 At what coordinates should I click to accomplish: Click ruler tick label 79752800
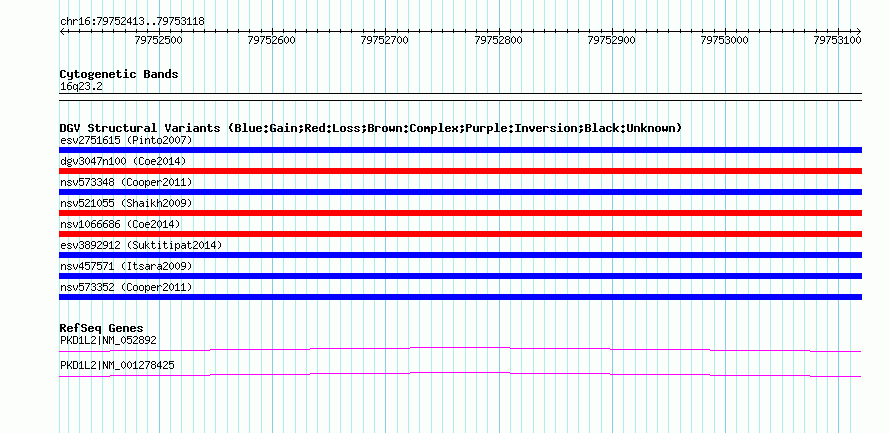click(x=499, y=40)
